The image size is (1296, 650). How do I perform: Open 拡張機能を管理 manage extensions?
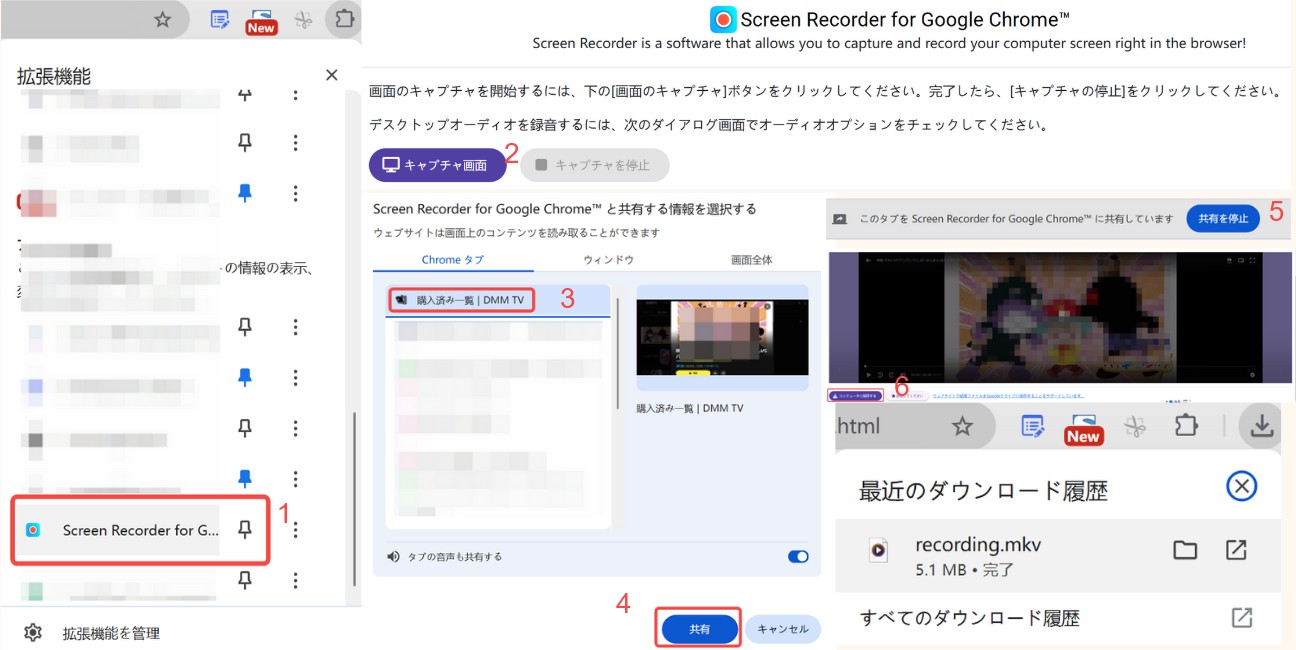coord(111,633)
